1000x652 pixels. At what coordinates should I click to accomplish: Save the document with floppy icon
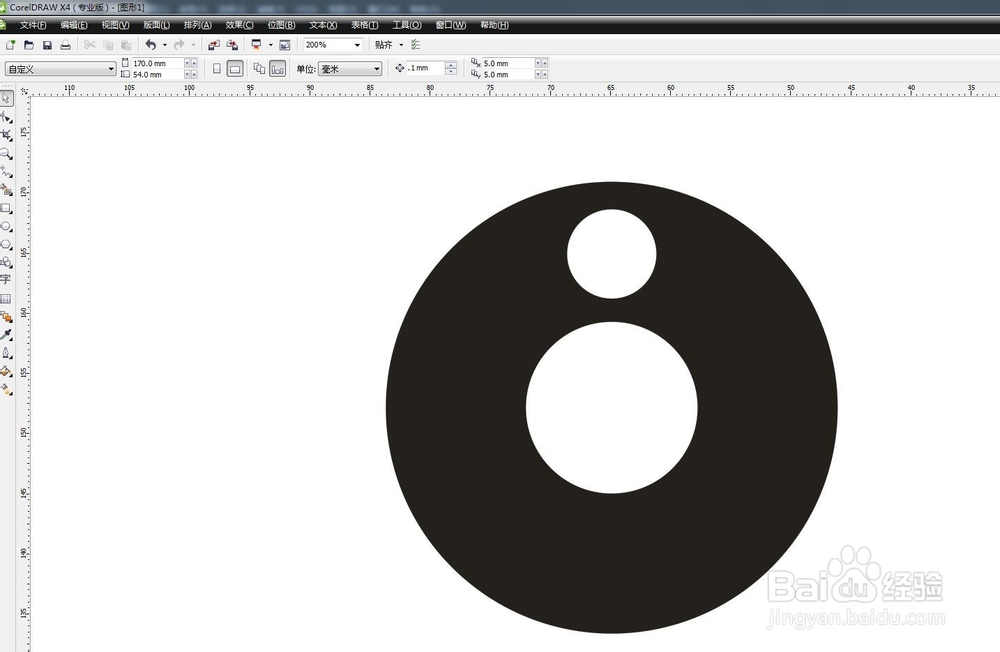47,45
